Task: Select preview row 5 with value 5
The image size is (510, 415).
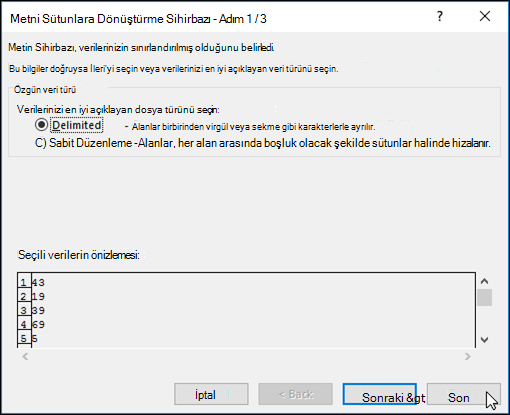Action: coord(246,338)
